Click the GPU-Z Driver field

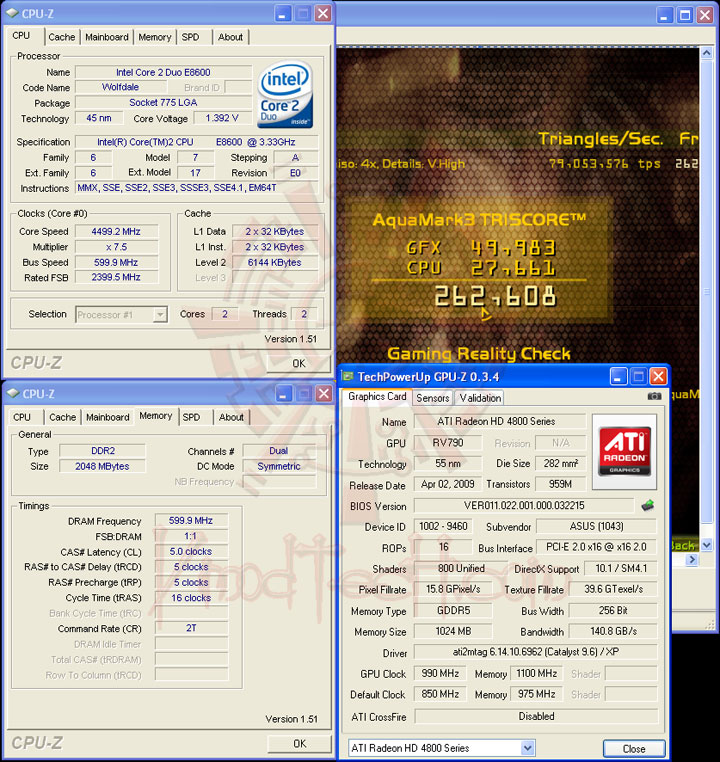tap(535, 652)
